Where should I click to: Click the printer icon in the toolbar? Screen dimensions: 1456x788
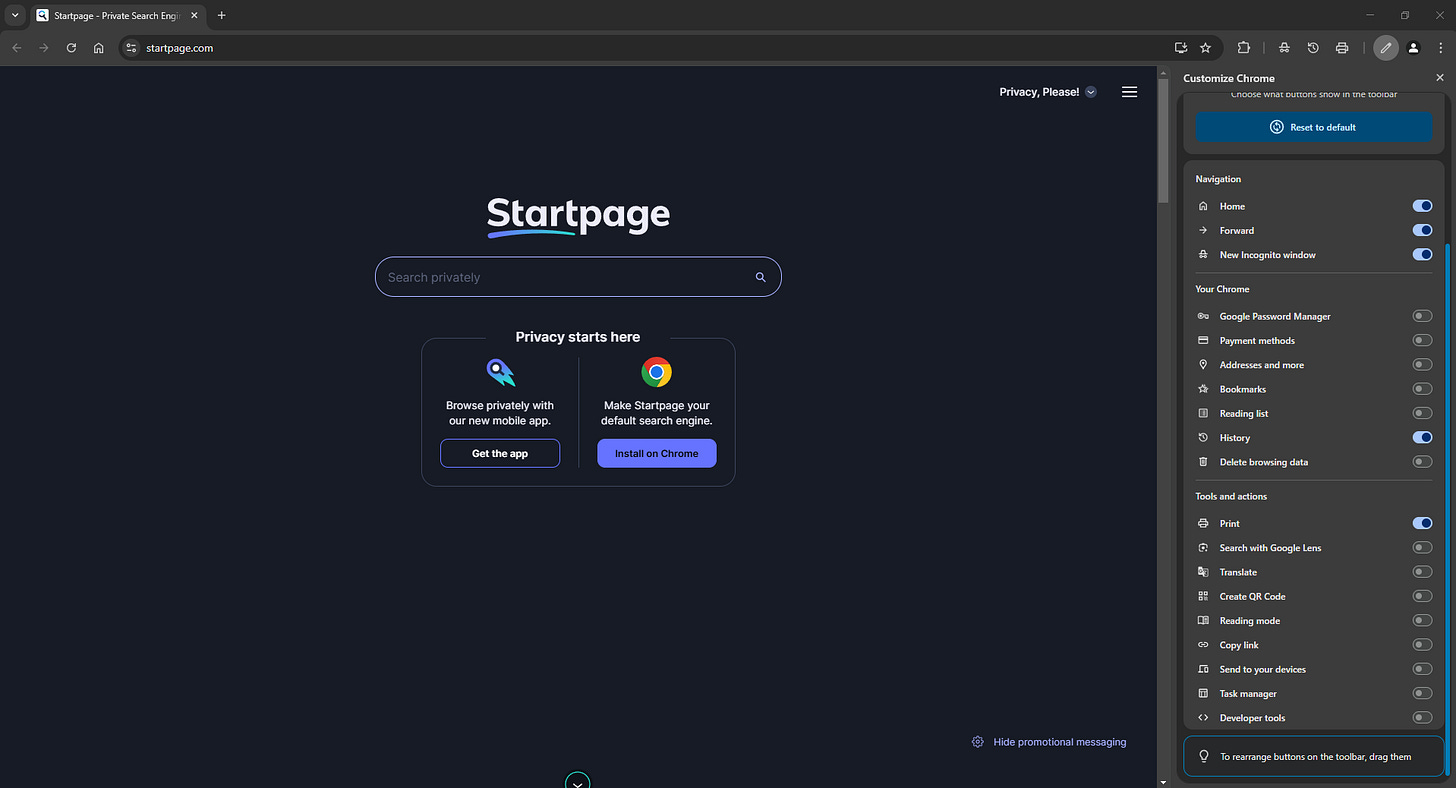1342,47
